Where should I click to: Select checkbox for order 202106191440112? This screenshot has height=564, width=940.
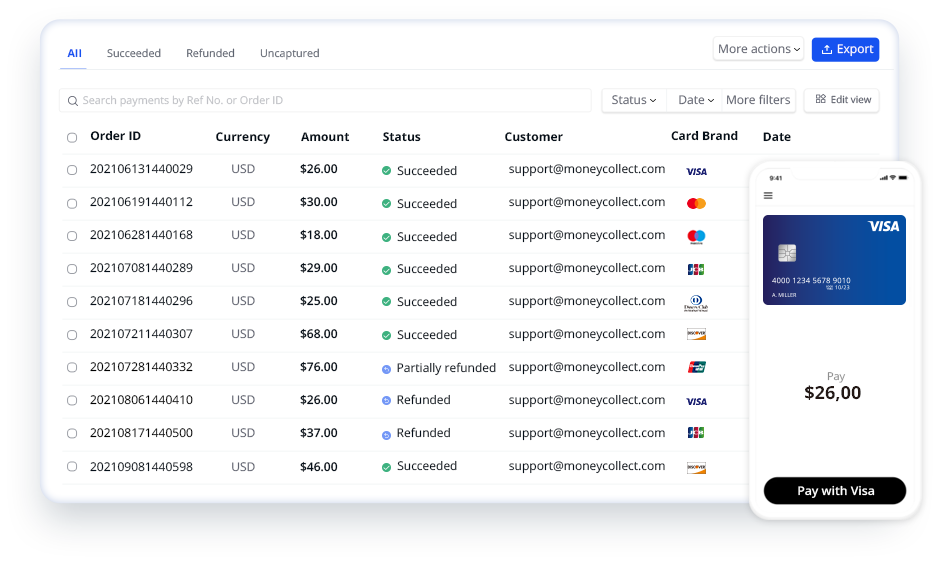pyautogui.click(x=72, y=204)
